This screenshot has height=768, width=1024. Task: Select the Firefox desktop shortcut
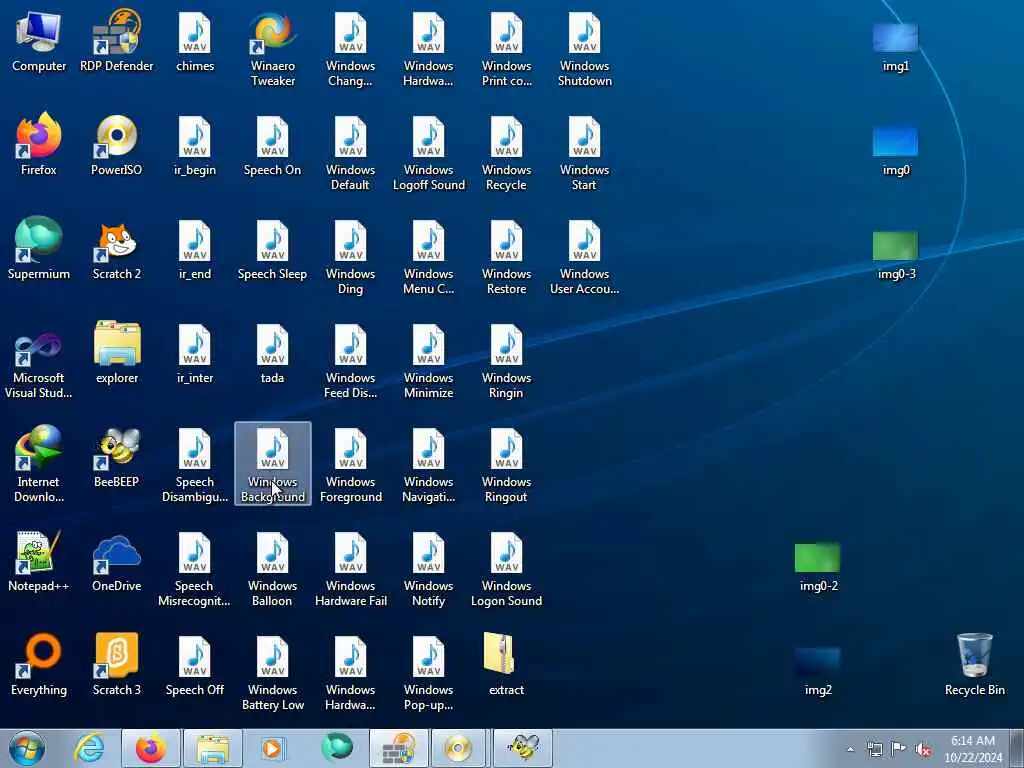(x=39, y=146)
